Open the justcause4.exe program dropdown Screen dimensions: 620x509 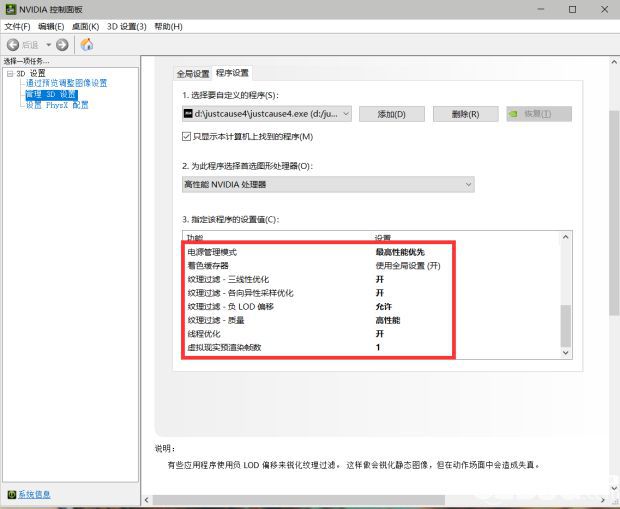(267, 114)
